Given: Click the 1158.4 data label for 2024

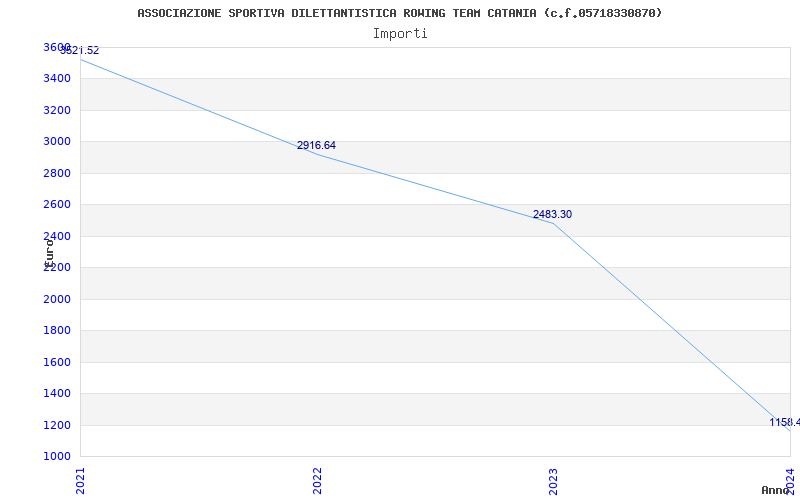Looking at the screenshot, I should coord(785,422).
